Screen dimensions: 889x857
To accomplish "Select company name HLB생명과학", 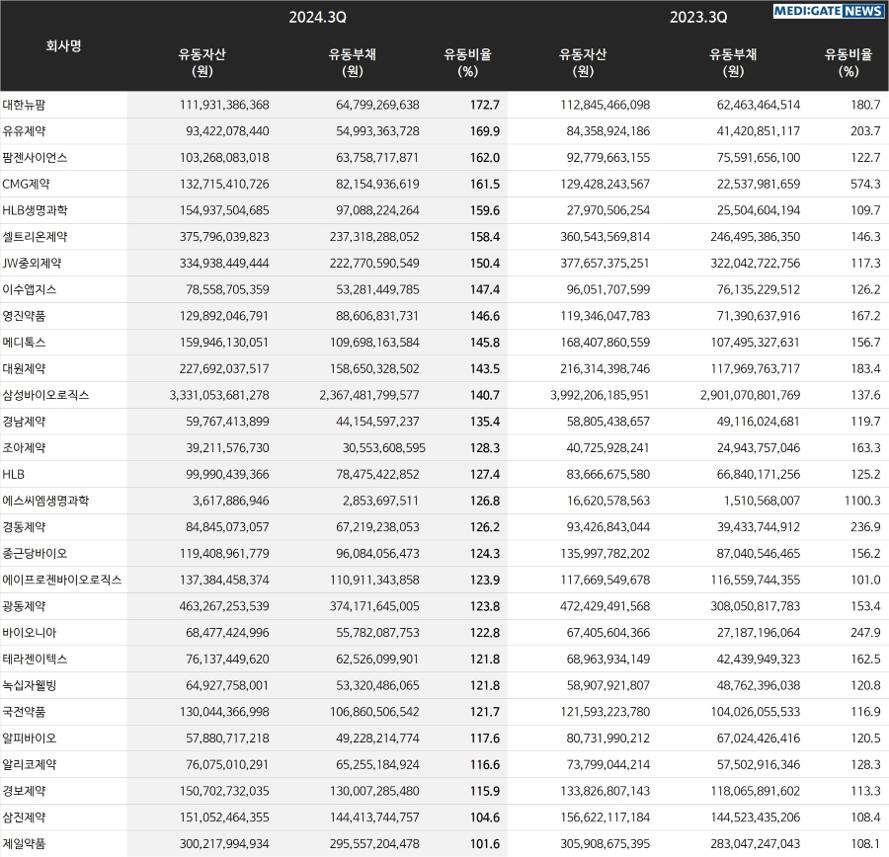I will pos(35,210).
